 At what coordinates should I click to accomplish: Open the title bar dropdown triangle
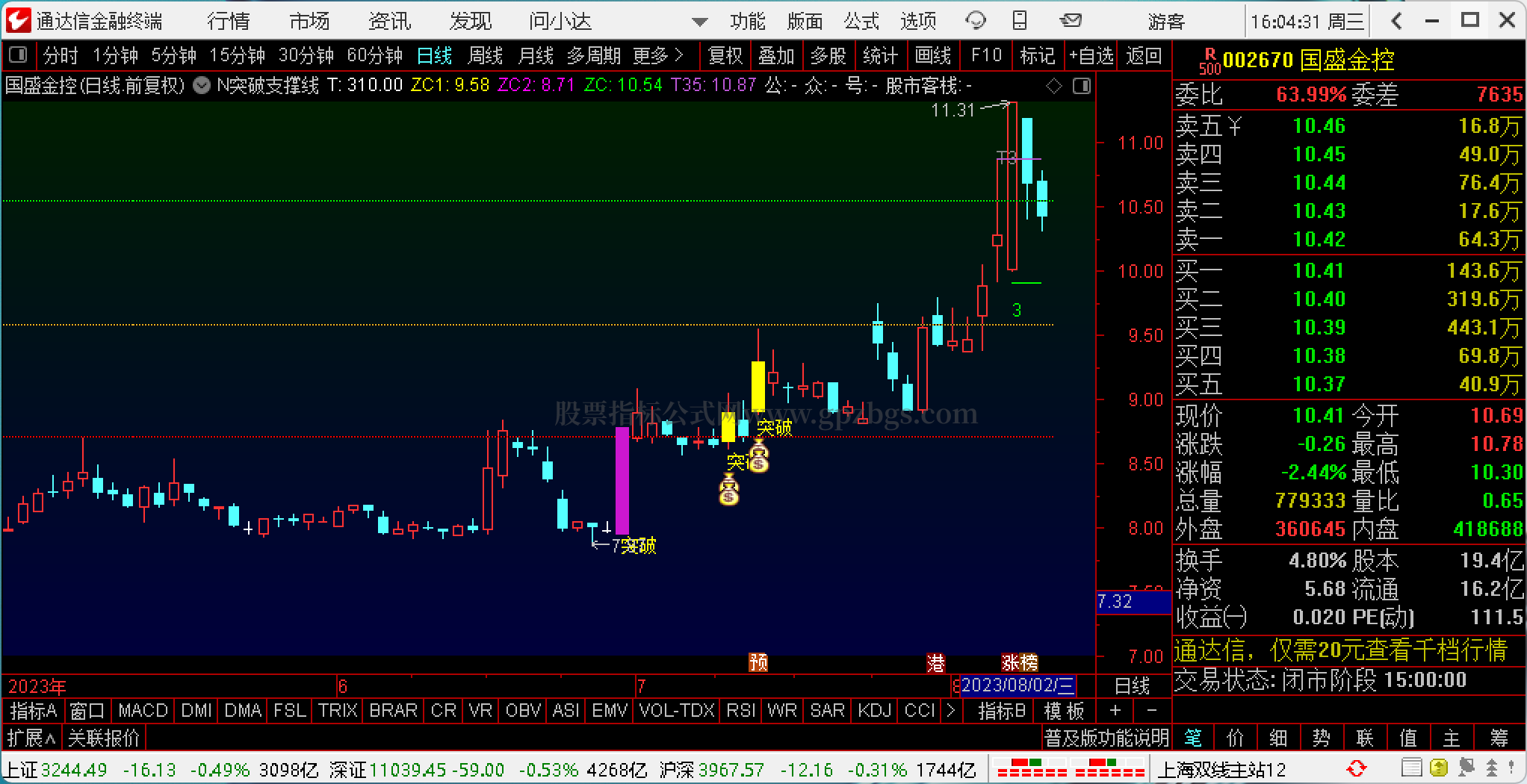pyautogui.click(x=700, y=22)
